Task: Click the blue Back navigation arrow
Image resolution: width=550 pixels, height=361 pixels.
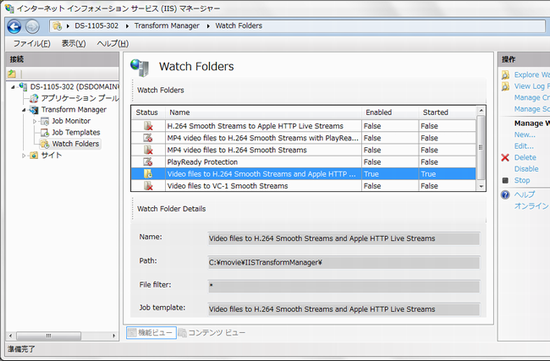Action: [x=14, y=27]
